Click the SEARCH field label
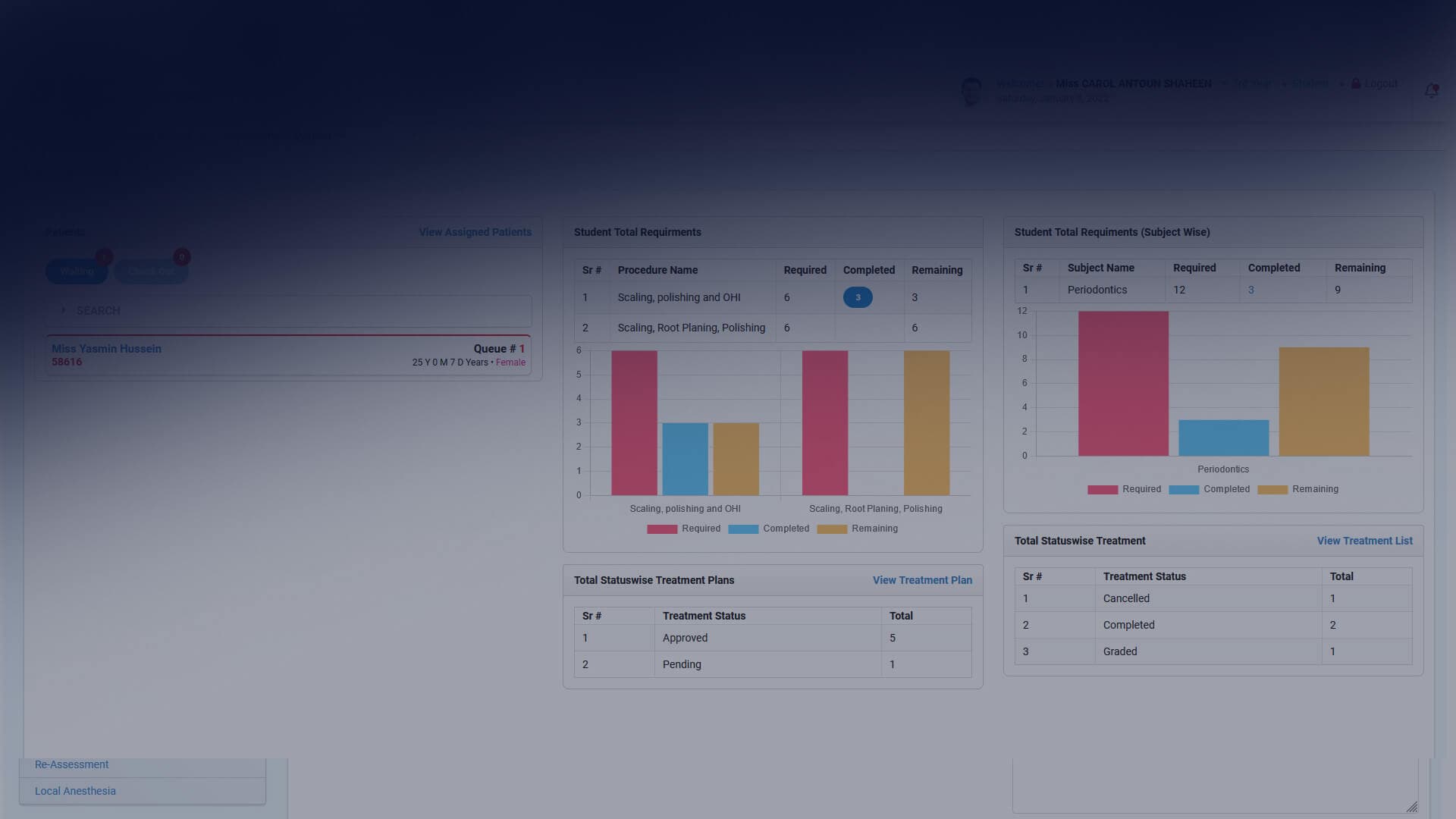This screenshot has width=1456, height=819. 98,311
